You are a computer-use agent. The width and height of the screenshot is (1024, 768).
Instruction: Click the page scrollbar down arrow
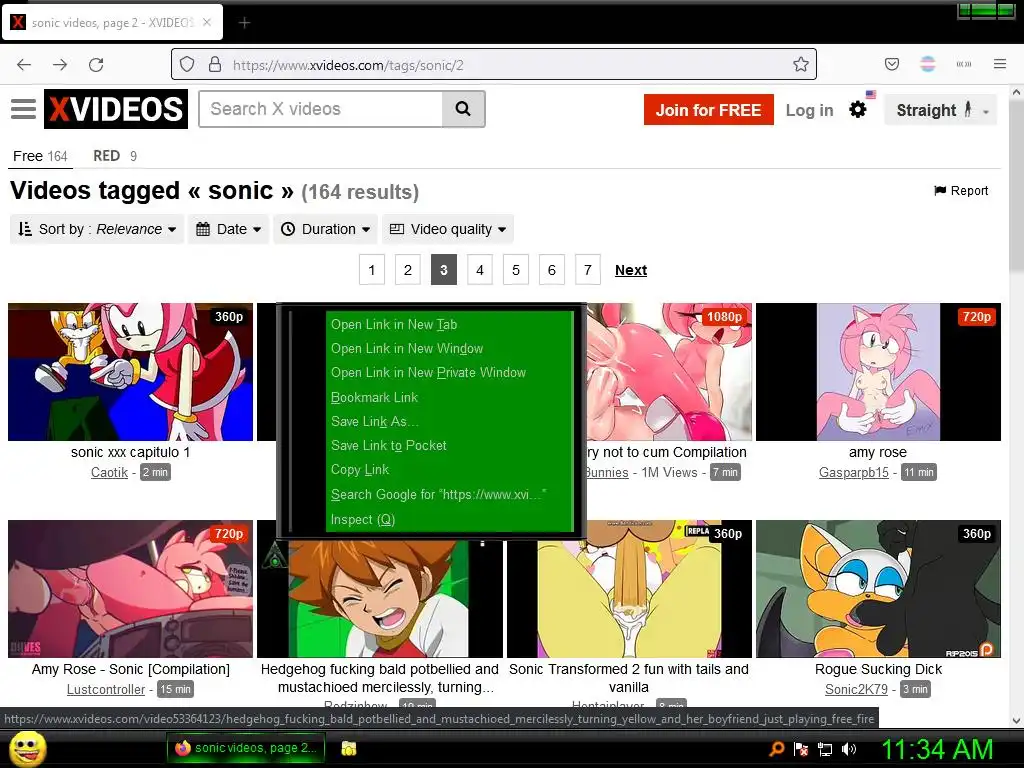(x=1016, y=722)
